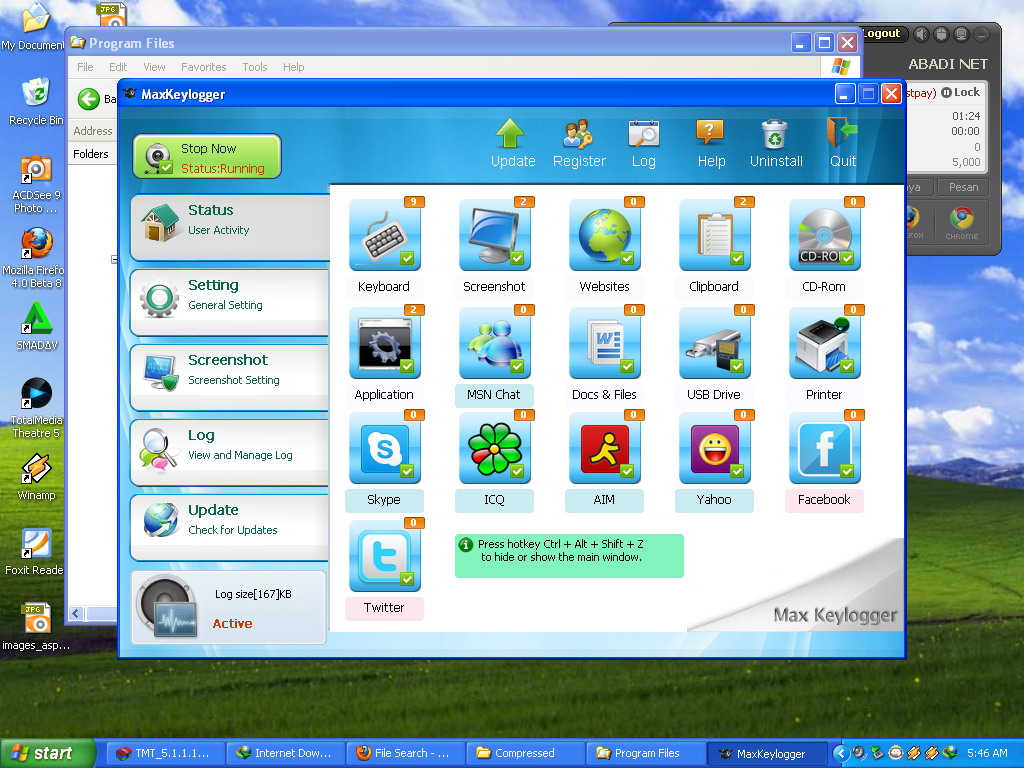Click Back arrow in Program Files window
This screenshot has width=1024, height=768.
(x=89, y=99)
